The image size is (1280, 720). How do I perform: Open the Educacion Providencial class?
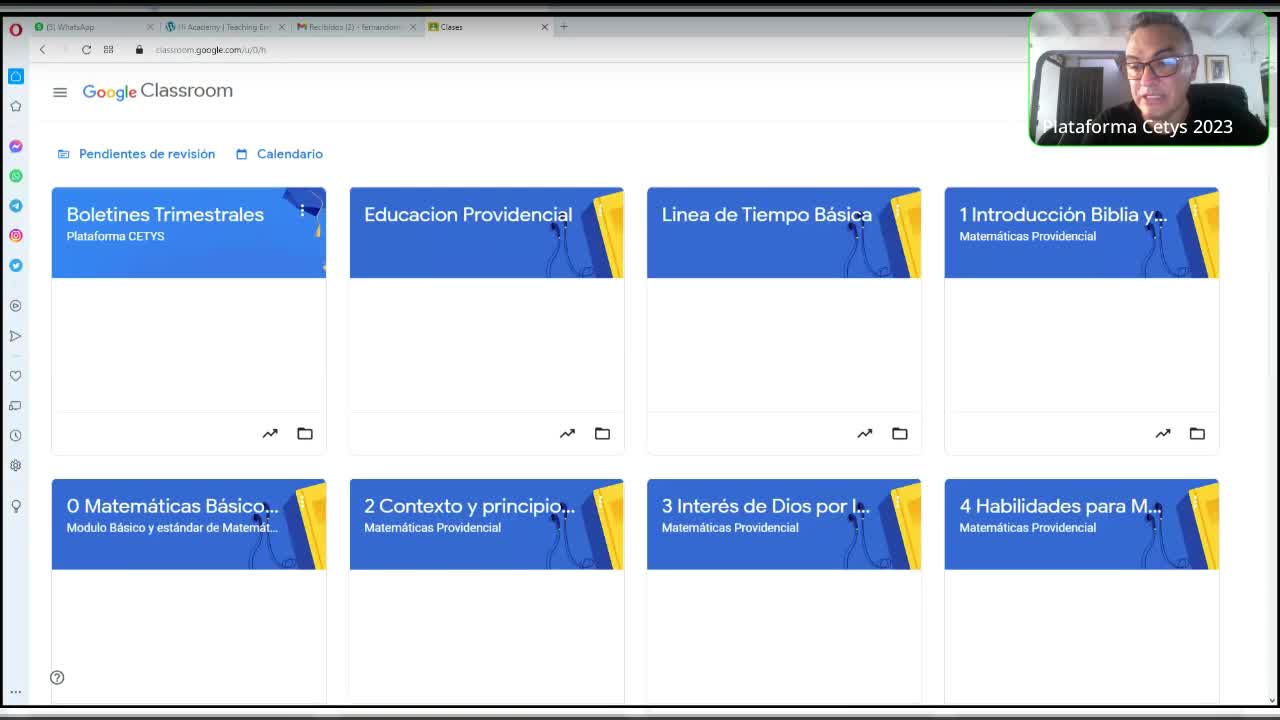468,214
